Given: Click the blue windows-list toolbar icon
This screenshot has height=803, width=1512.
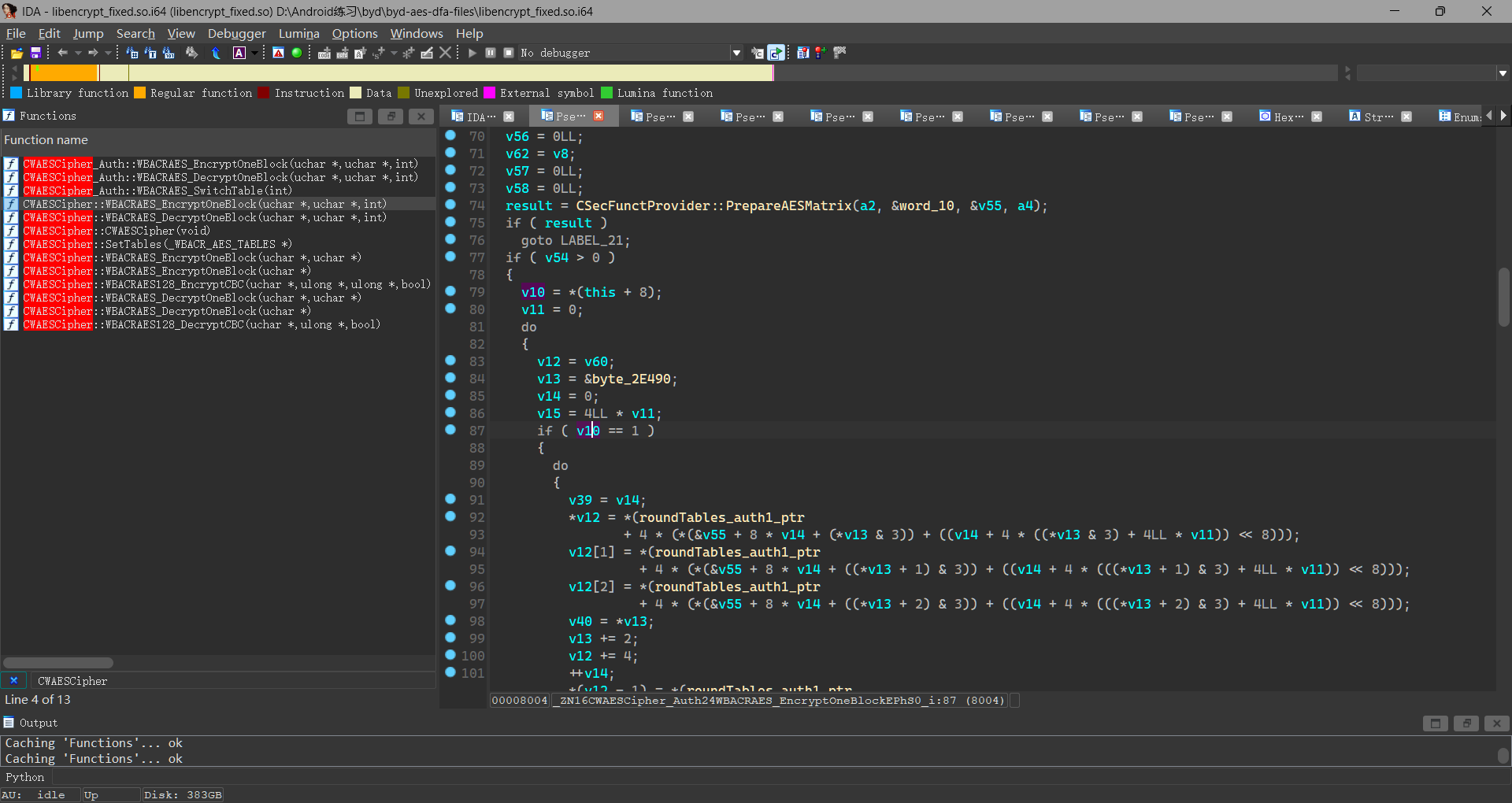Looking at the screenshot, I should 802,53.
